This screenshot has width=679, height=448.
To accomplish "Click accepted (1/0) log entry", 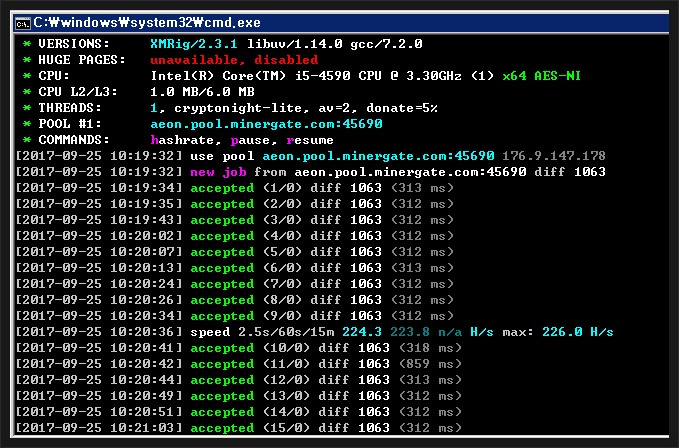I will pyautogui.click(x=234, y=188).
